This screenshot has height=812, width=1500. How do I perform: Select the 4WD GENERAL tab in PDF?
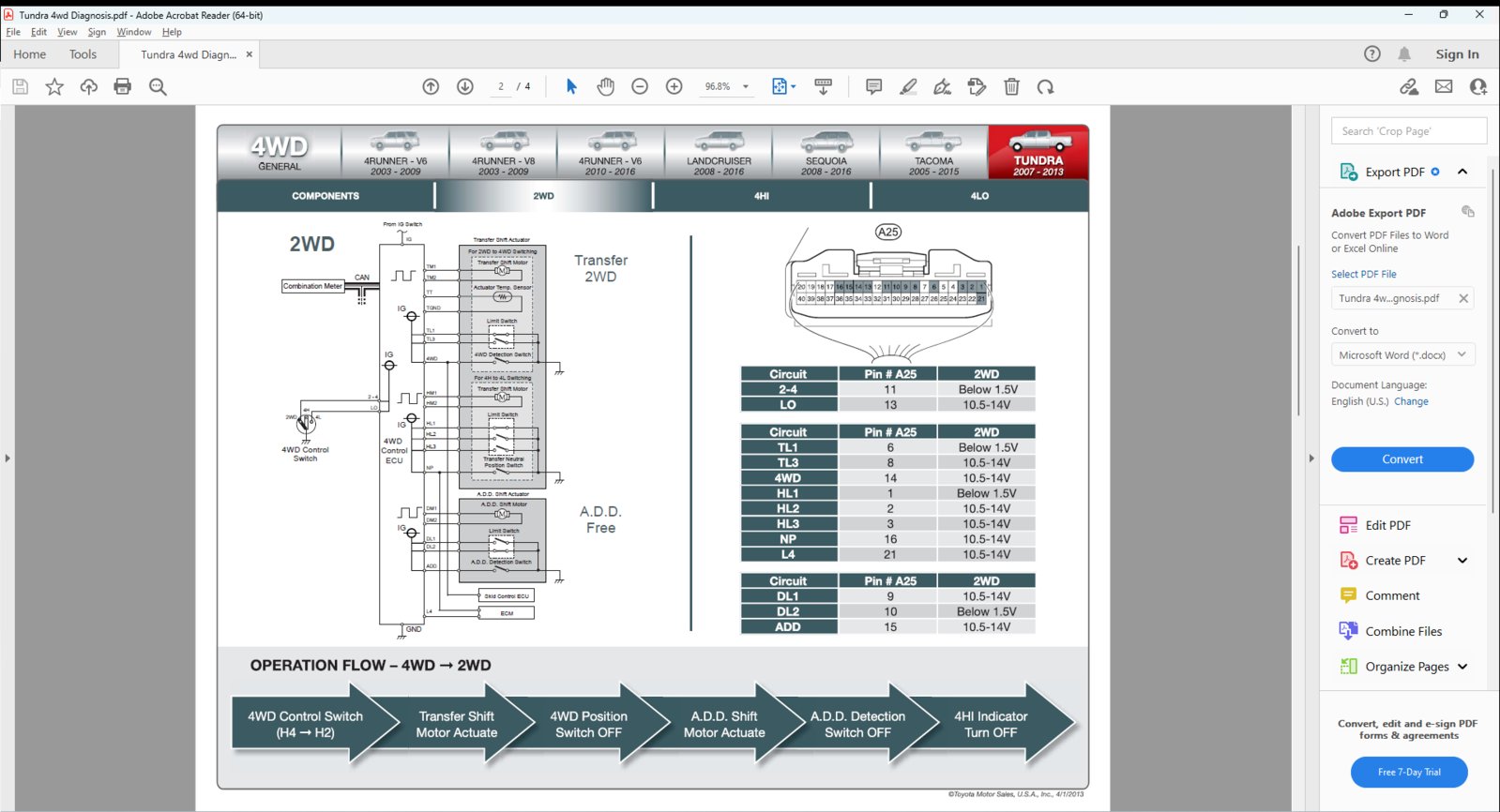click(x=280, y=153)
